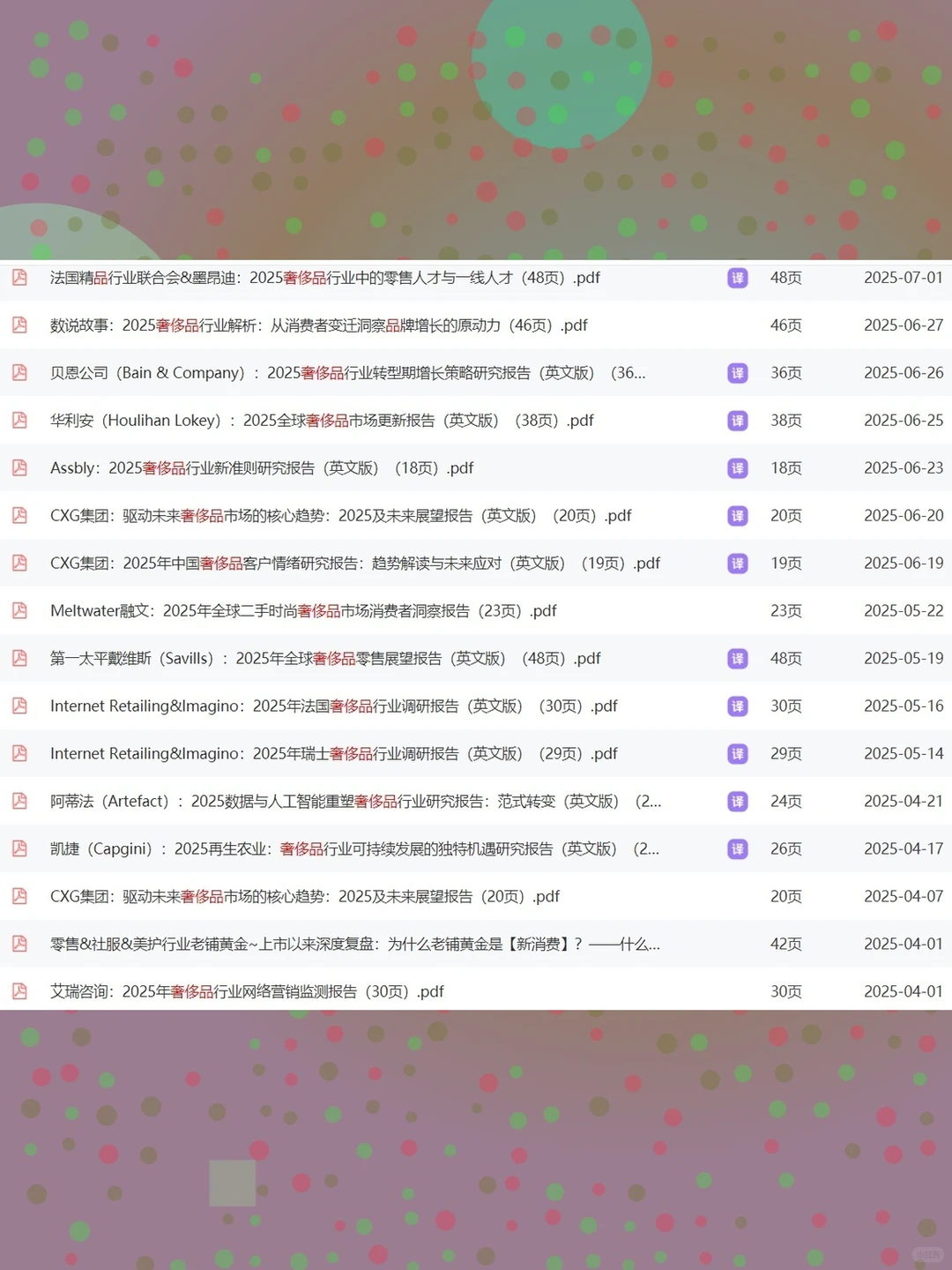Click translate badge on Savills row
Screen dimensions: 952x1270
click(738, 659)
